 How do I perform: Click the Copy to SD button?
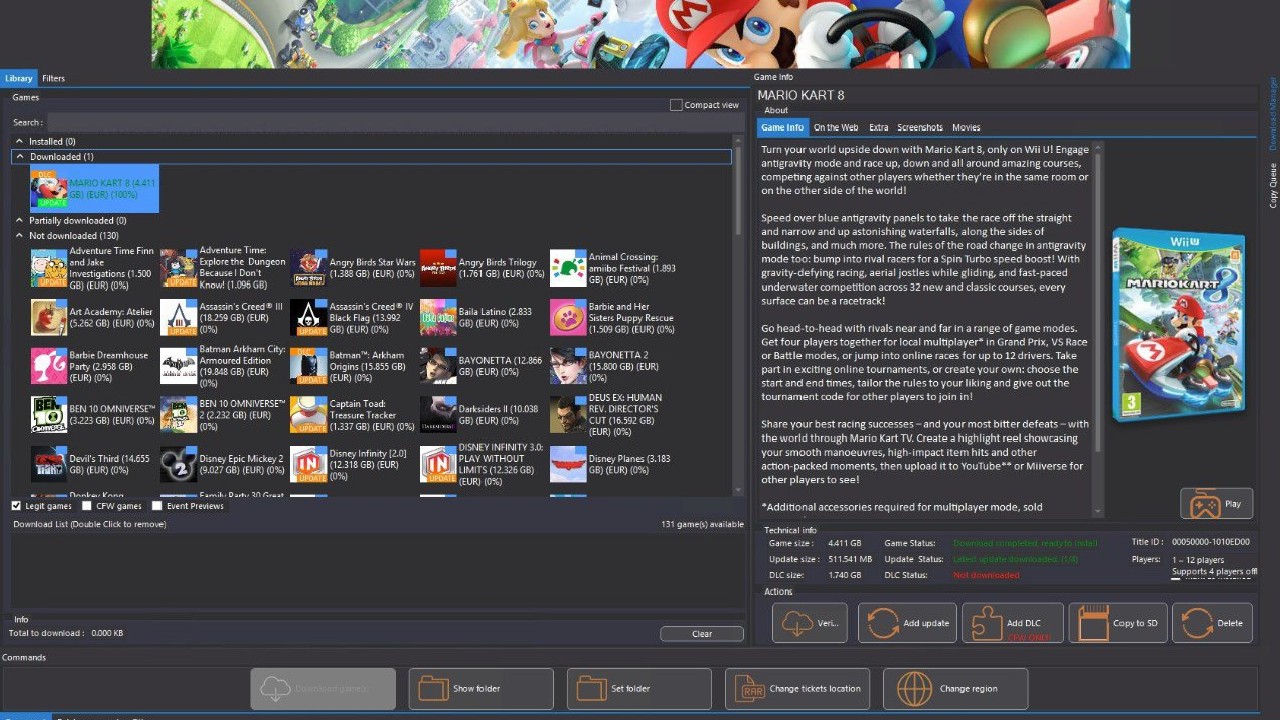coord(1118,622)
